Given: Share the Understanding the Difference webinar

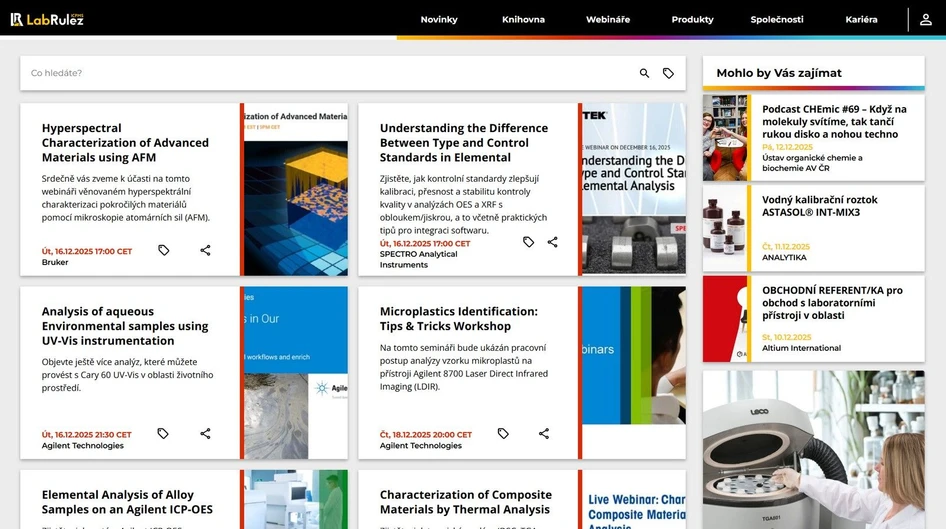Looking at the screenshot, I should coord(553,242).
